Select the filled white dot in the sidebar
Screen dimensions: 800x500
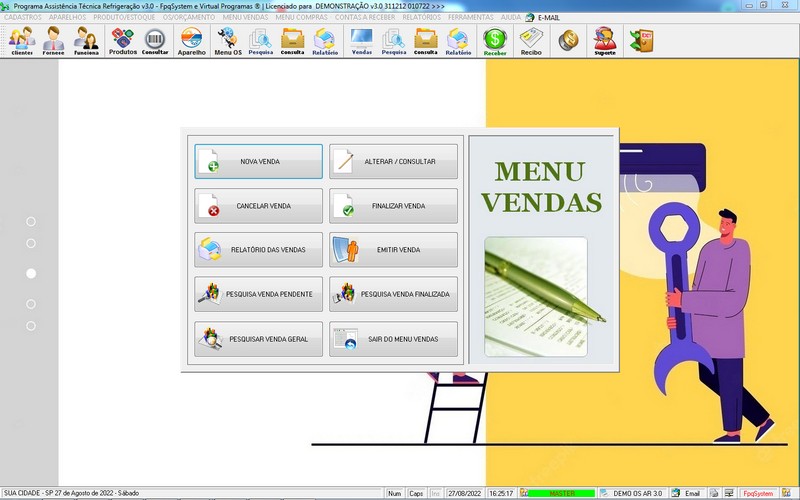coord(31,273)
